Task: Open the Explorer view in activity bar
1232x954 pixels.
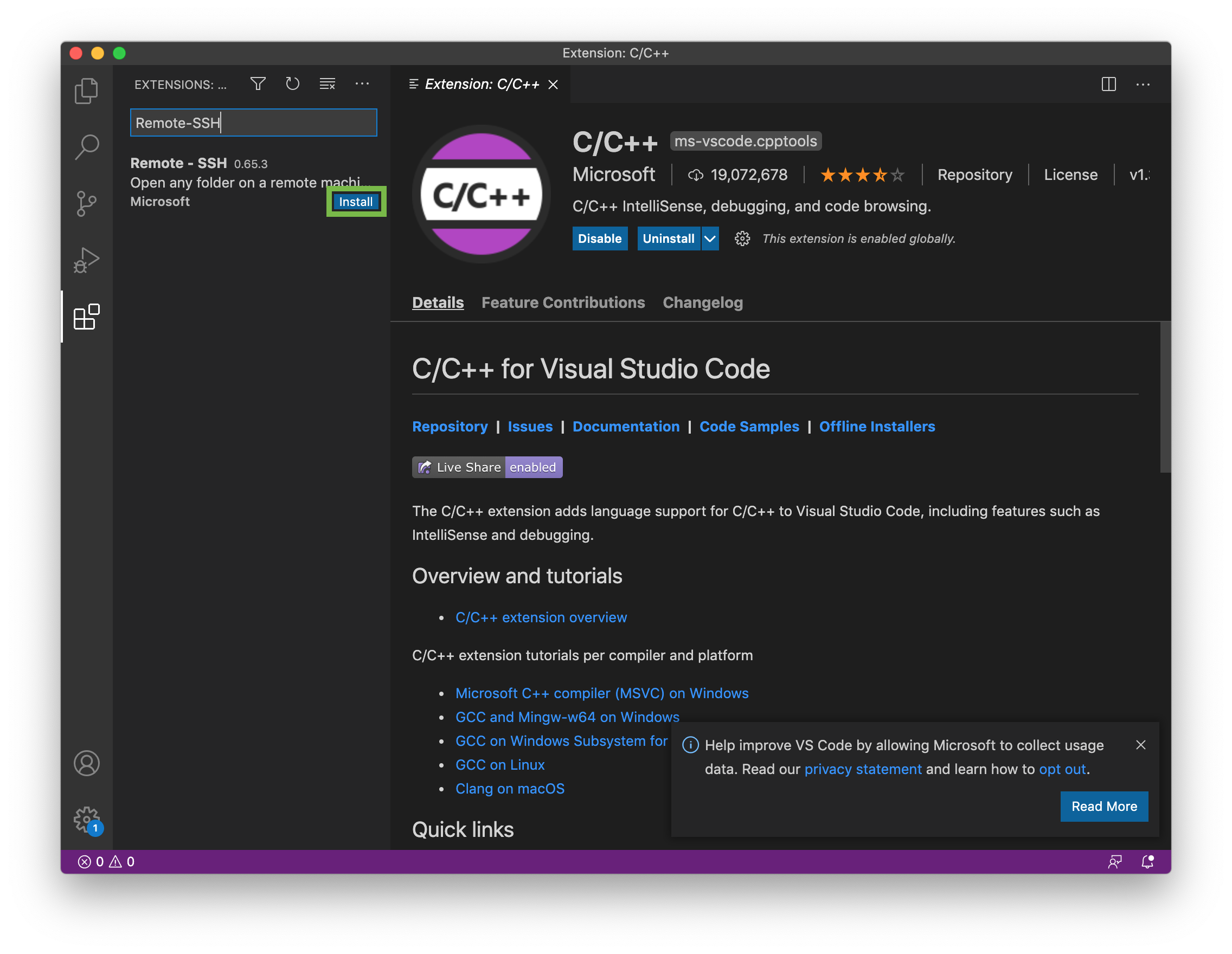Action: 86,90
